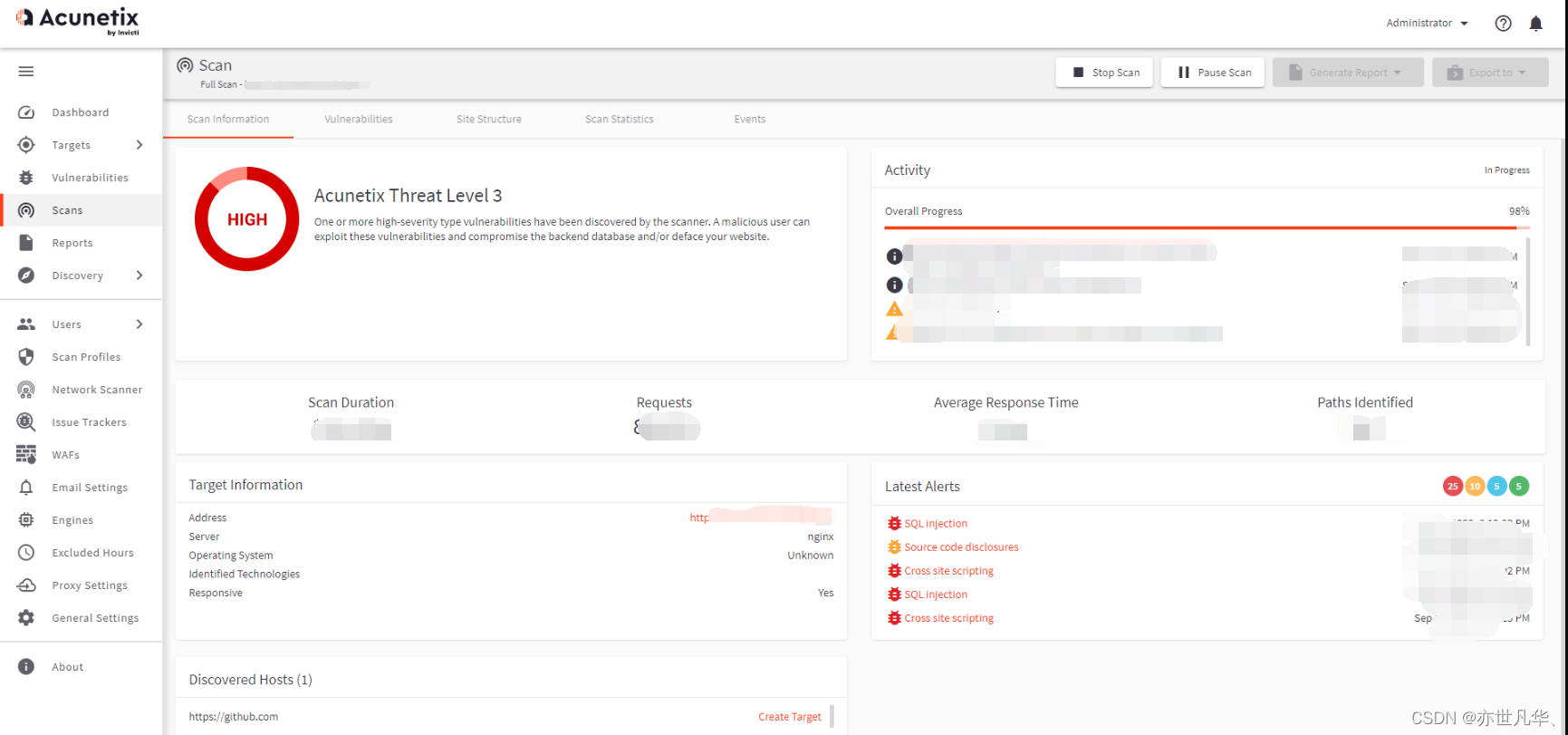Click the orange medium-severity count badge 10
This screenshot has height=735, width=1568.
coord(1475,487)
